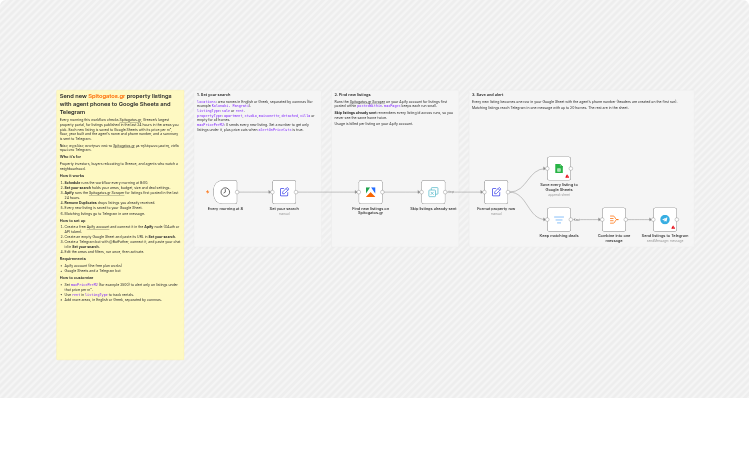Viewport: 749px width, 450px height.
Task: Click the 'How to customize' heading in yellow note
Action: [76, 278]
